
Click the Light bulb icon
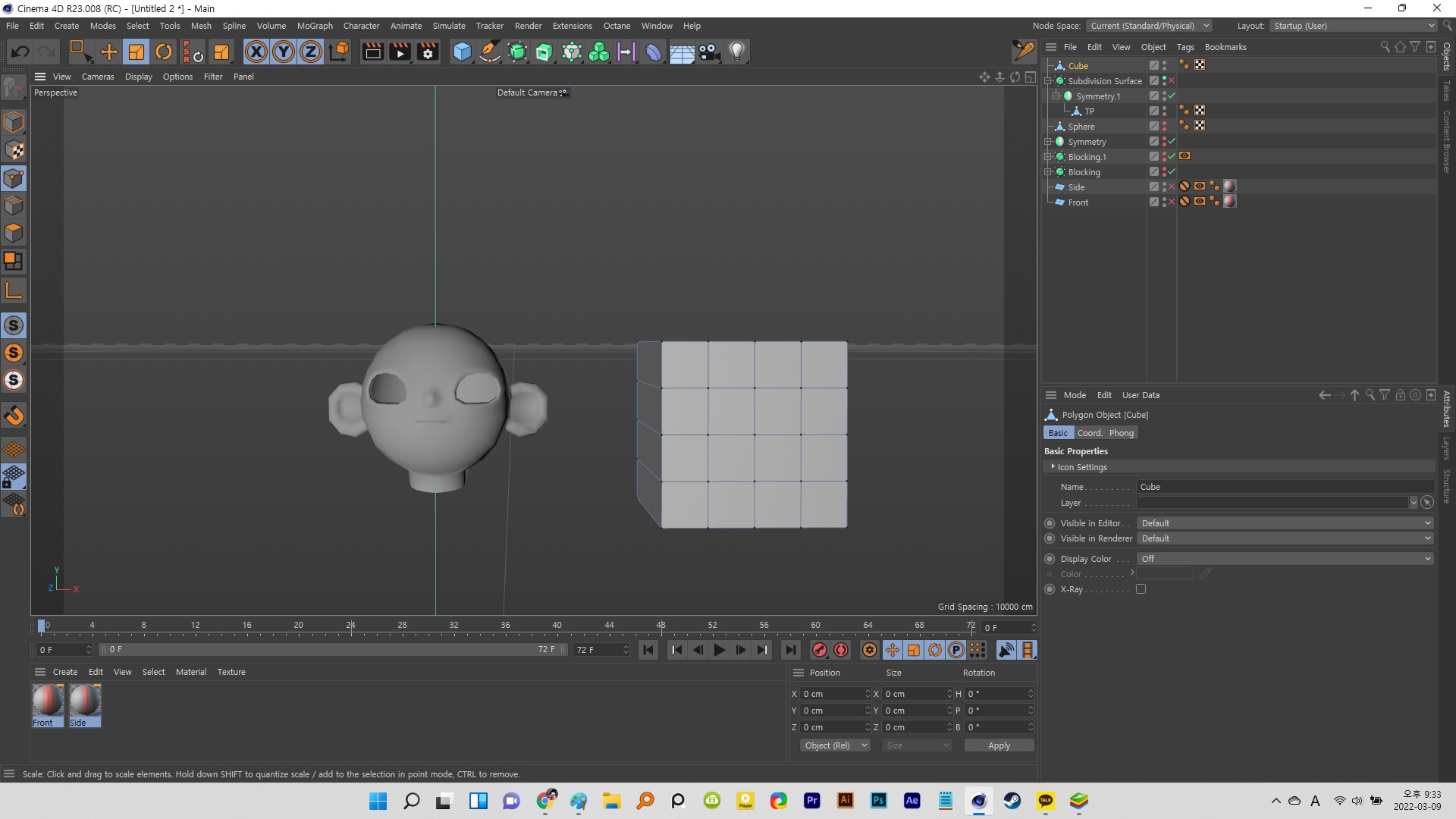(x=737, y=52)
